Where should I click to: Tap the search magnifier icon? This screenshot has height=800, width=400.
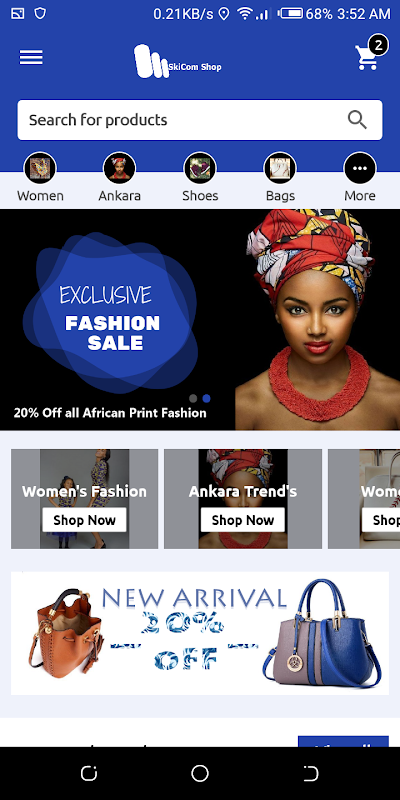[x=357, y=120]
